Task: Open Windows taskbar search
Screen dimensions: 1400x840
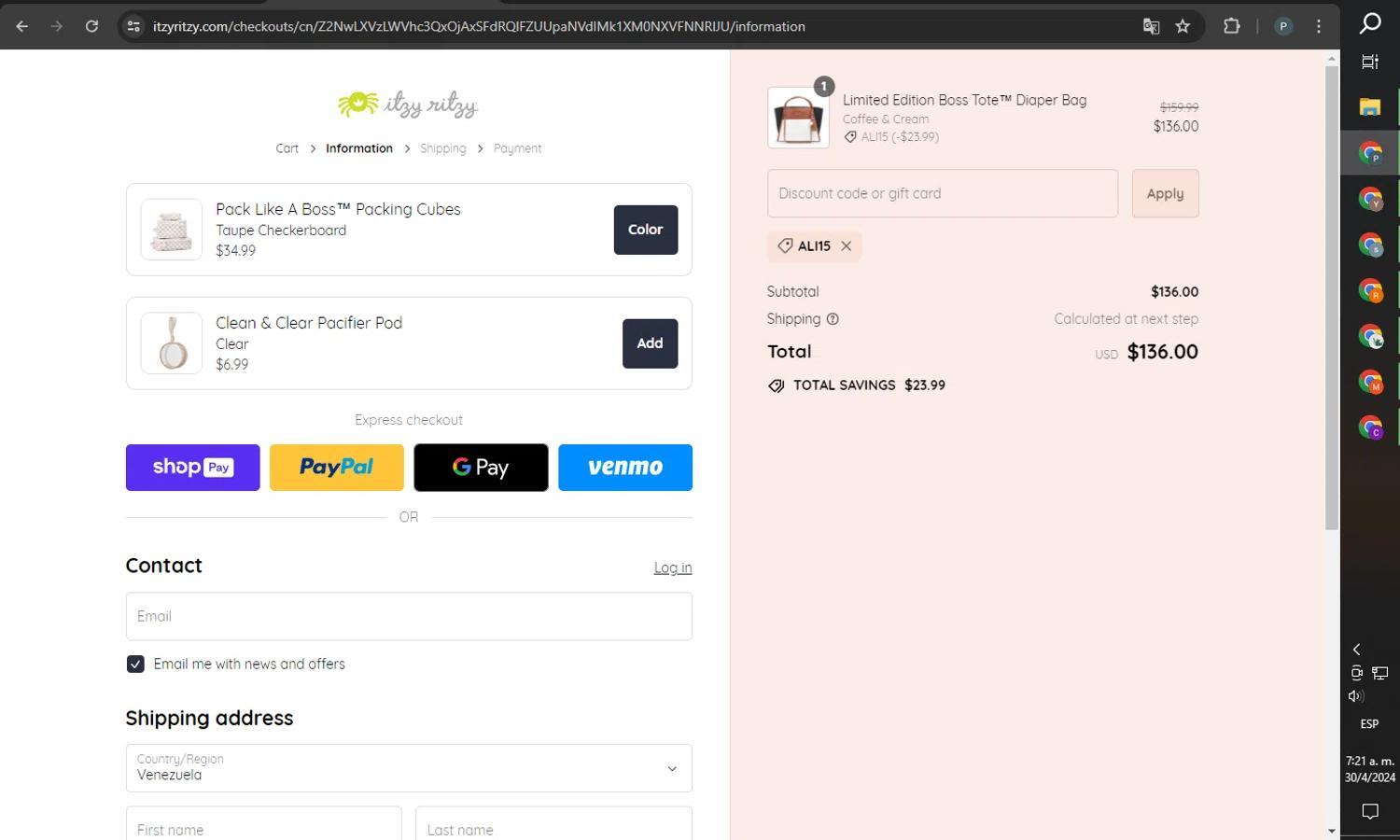Action: [x=1370, y=22]
